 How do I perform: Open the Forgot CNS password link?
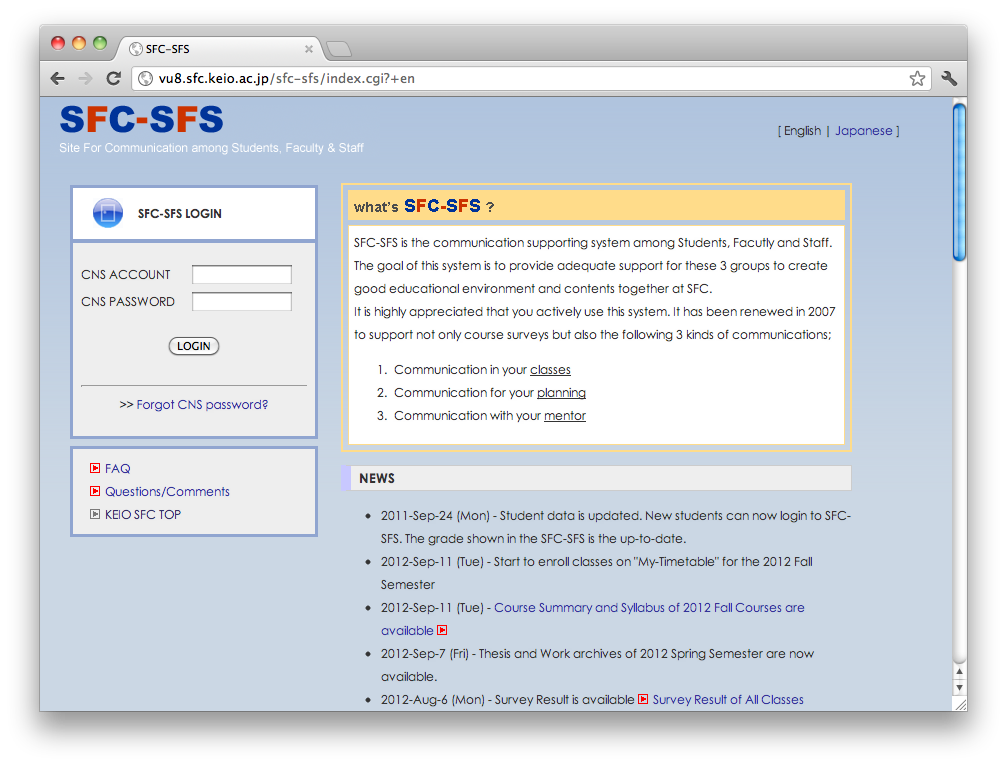(202, 405)
